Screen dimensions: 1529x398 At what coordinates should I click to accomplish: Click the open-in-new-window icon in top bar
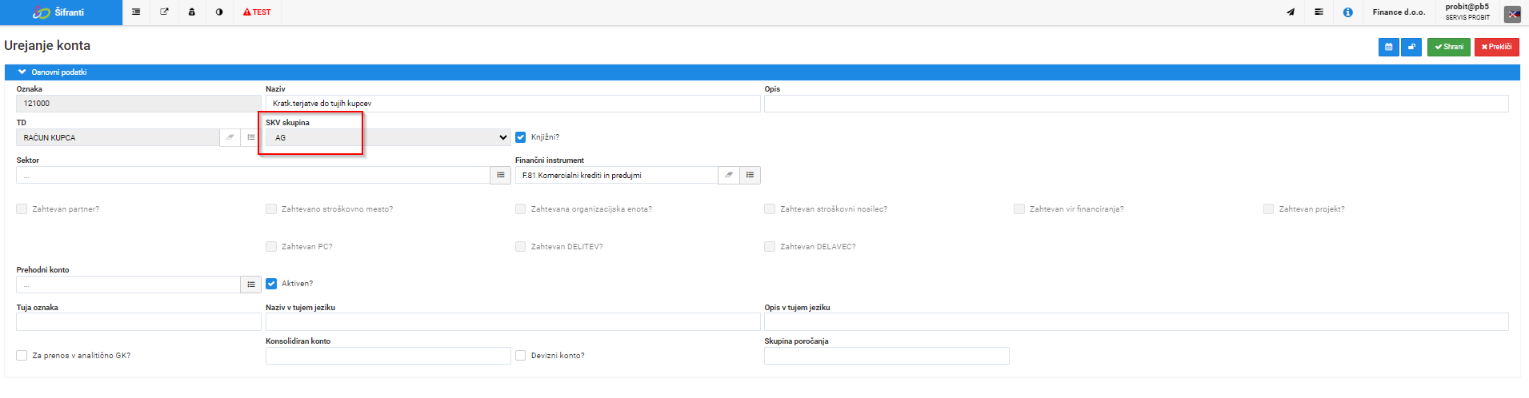point(164,12)
